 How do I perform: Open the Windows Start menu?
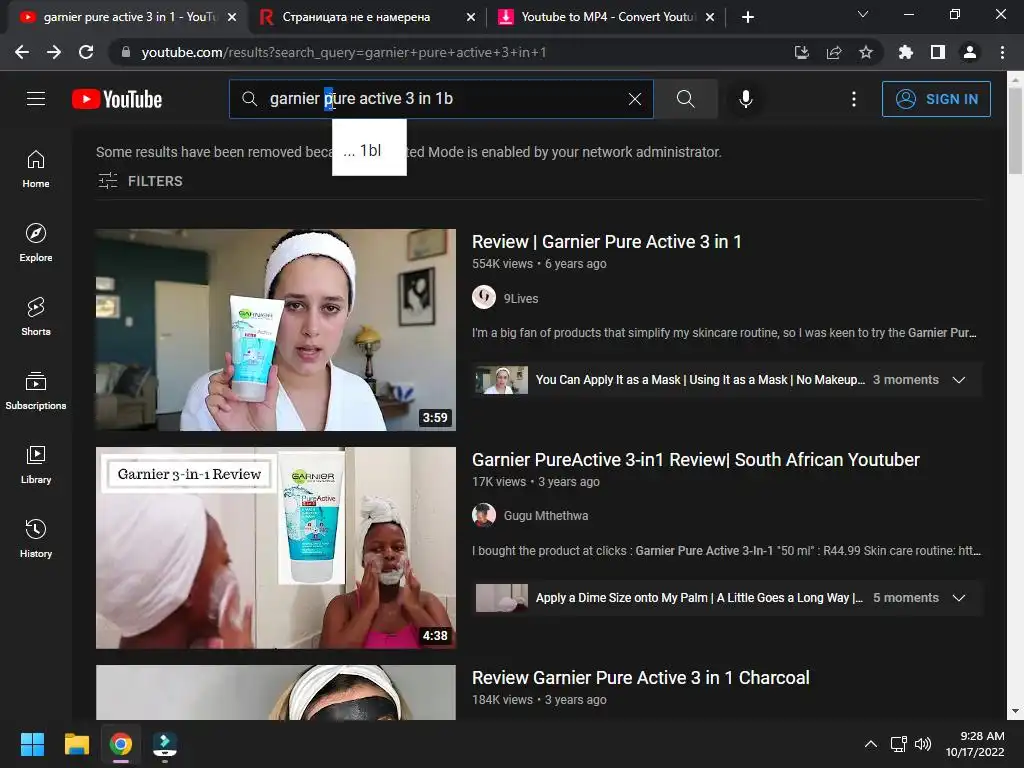pos(32,744)
